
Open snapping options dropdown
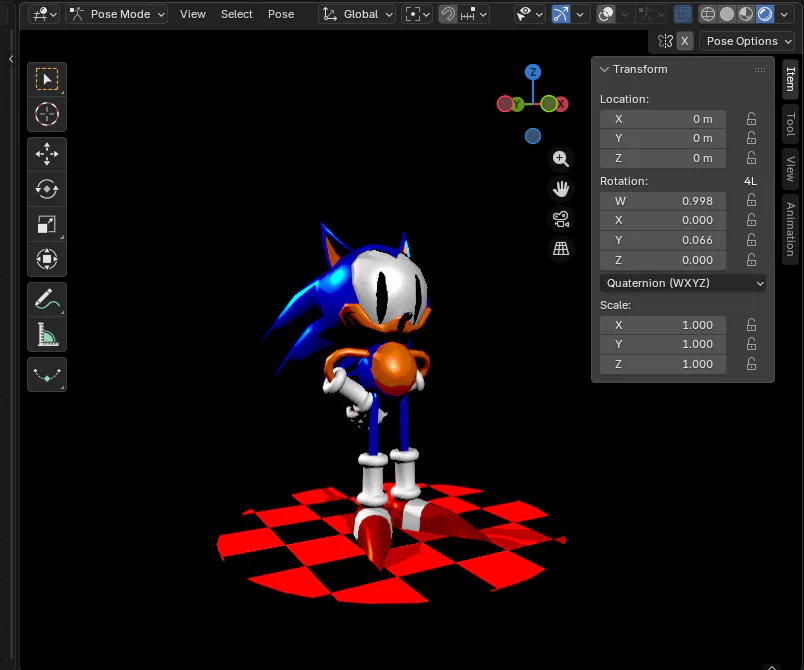point(474,14)
